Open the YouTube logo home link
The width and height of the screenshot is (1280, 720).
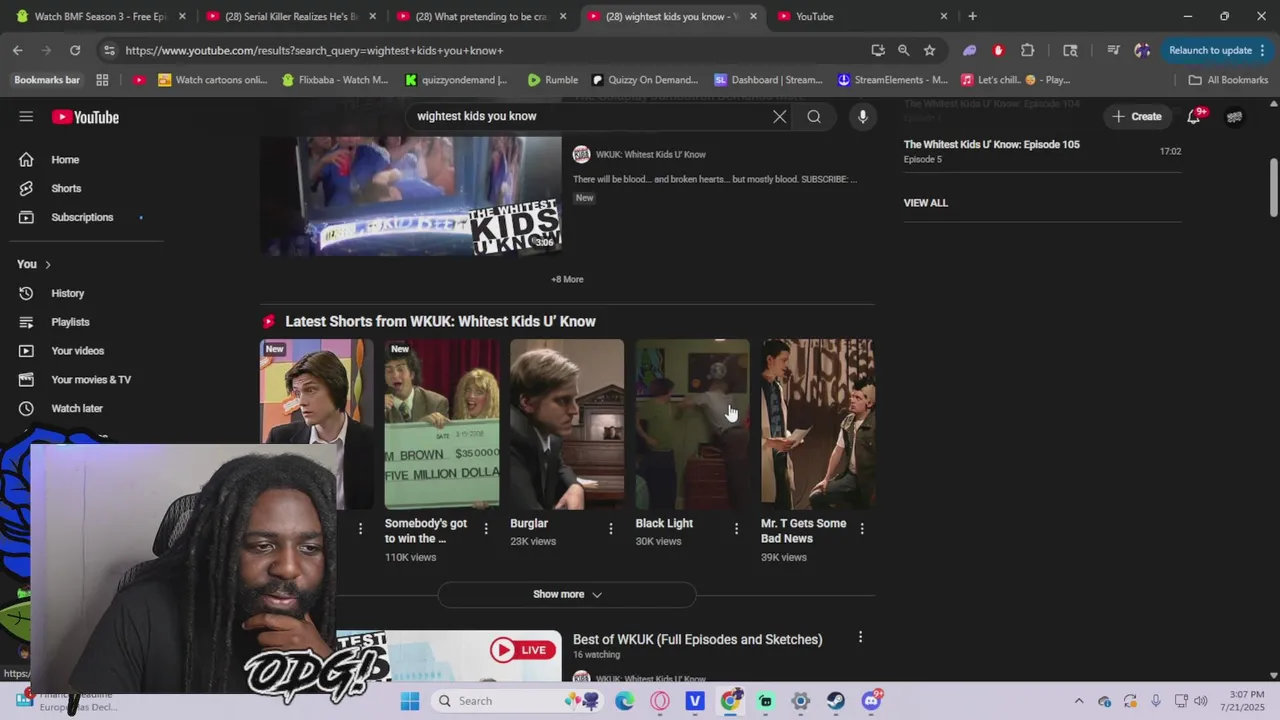coord(85,117)
